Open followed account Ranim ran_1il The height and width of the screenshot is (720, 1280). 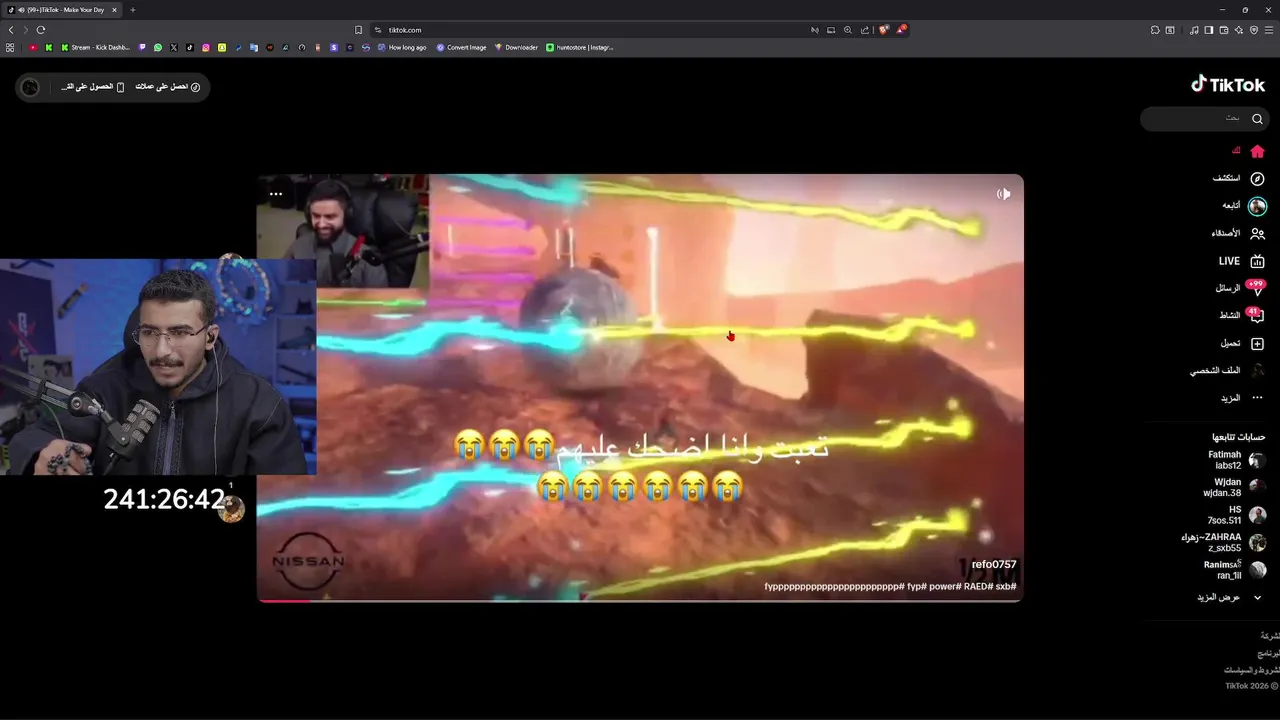point(1235,570)
